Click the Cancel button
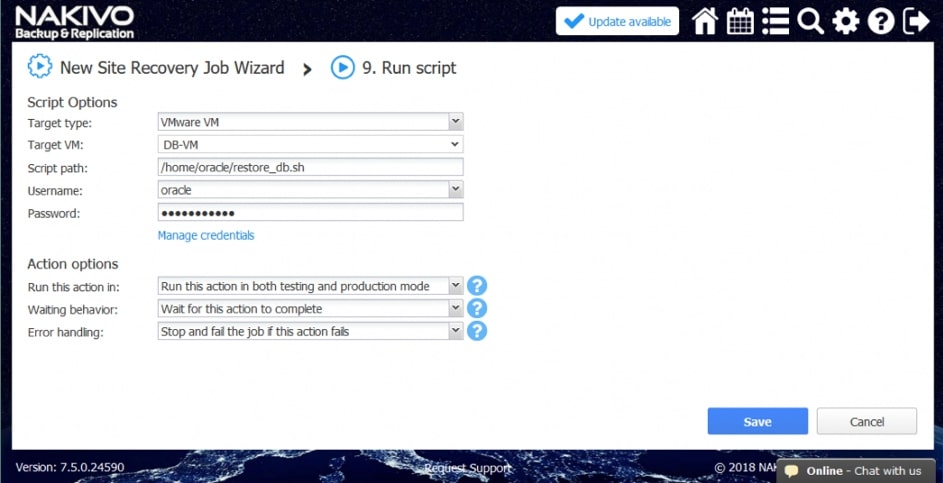943x483 pixels. [x=866, y=421]
